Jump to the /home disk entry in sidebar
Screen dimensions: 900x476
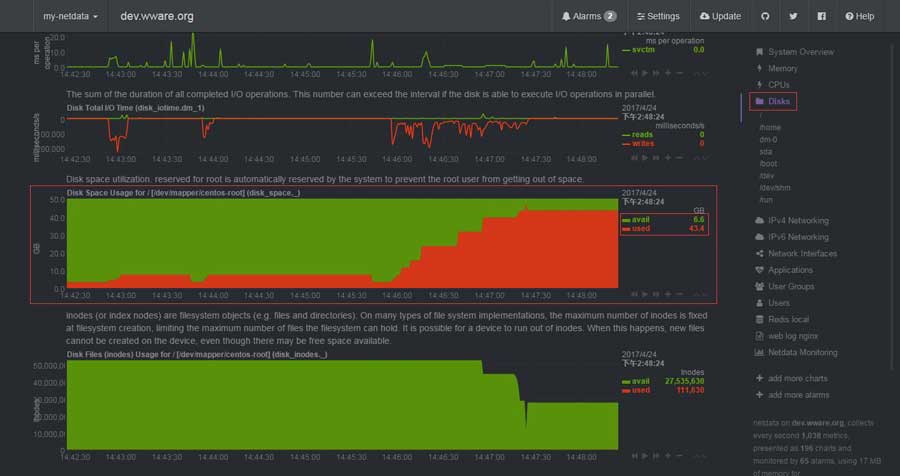pyautogui.click(x=770, y=128)
